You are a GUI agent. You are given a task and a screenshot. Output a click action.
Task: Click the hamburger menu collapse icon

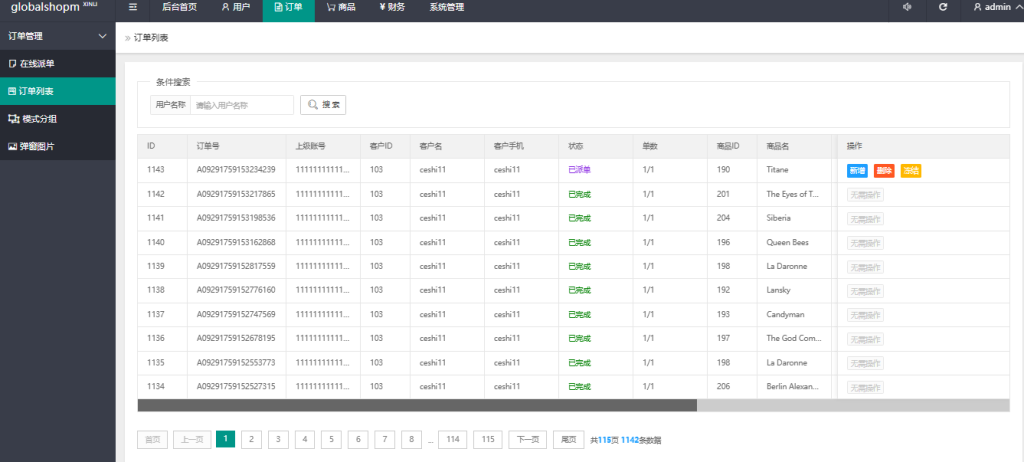[133, 7]
